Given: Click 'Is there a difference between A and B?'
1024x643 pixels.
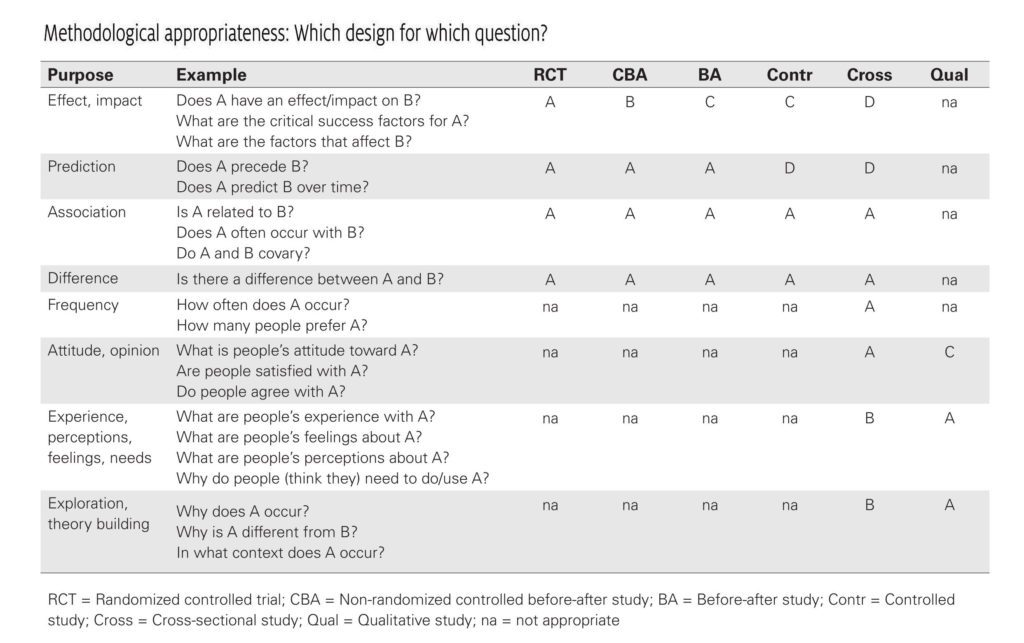Looking at the screenshot, I should [310, 279].
